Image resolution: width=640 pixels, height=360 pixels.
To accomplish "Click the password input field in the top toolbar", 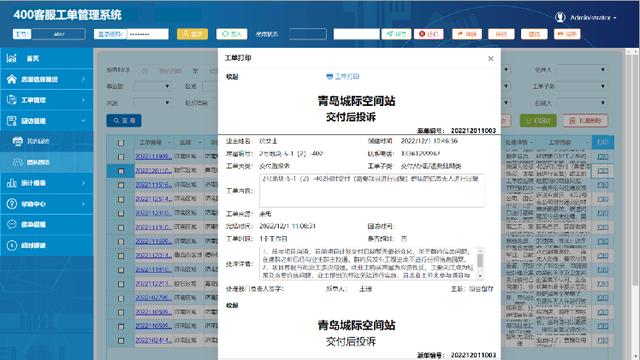I will click(148, 34).
